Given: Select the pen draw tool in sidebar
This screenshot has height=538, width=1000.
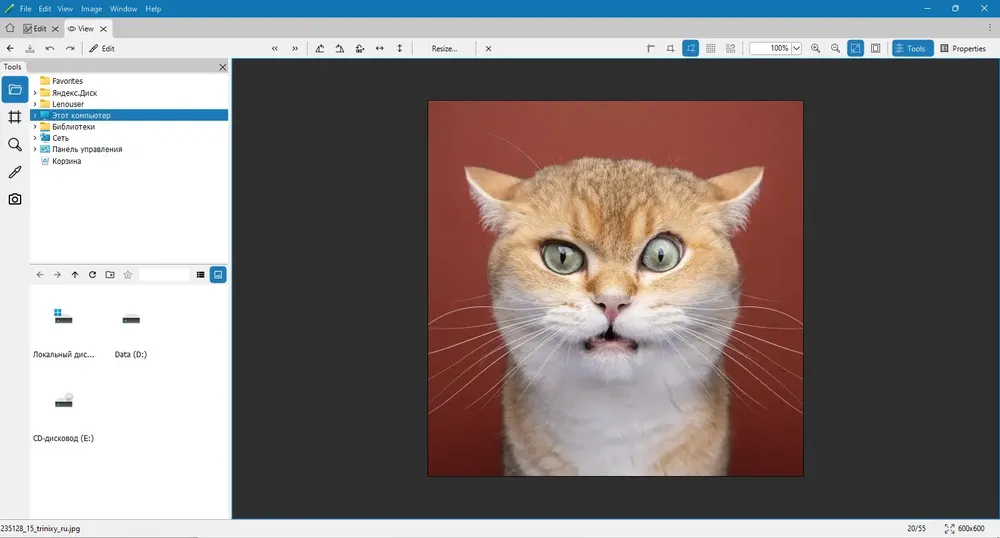Looking at the screenshot, I should coord(15,172).
